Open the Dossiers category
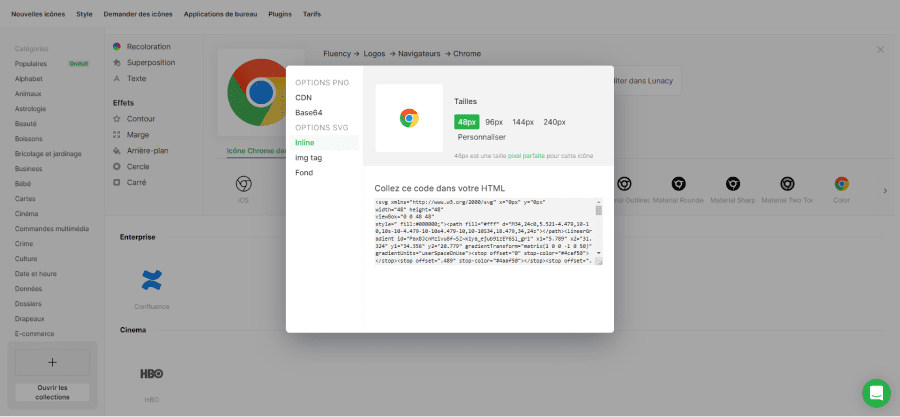The image size is (900, 417). (28, 303)
